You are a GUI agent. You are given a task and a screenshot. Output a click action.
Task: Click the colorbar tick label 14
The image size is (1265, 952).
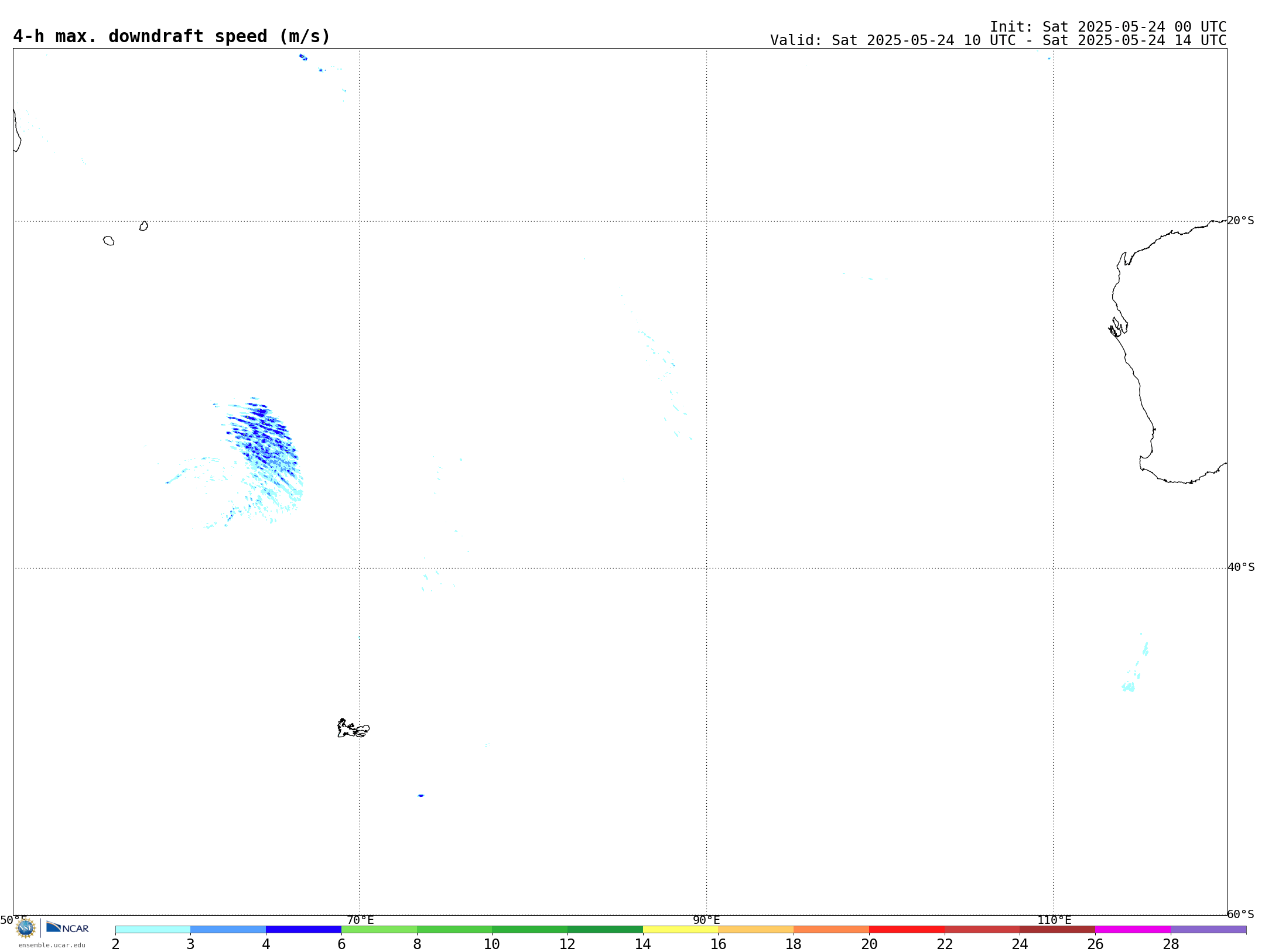643,944
